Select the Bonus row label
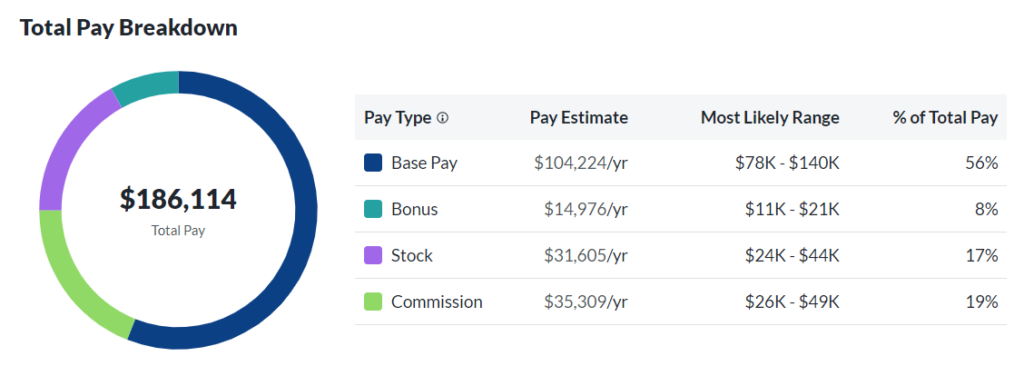Screen dimensions: 1024x366 415,209
